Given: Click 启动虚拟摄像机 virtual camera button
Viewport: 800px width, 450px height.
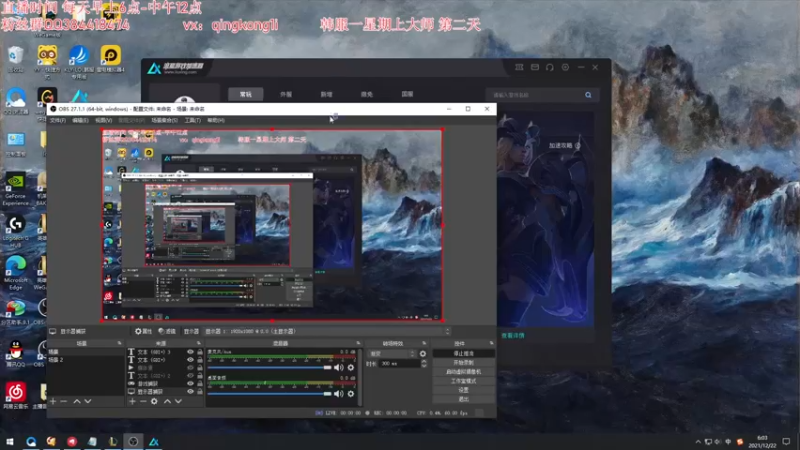Looking at the screenshot, I should (463, 371).
